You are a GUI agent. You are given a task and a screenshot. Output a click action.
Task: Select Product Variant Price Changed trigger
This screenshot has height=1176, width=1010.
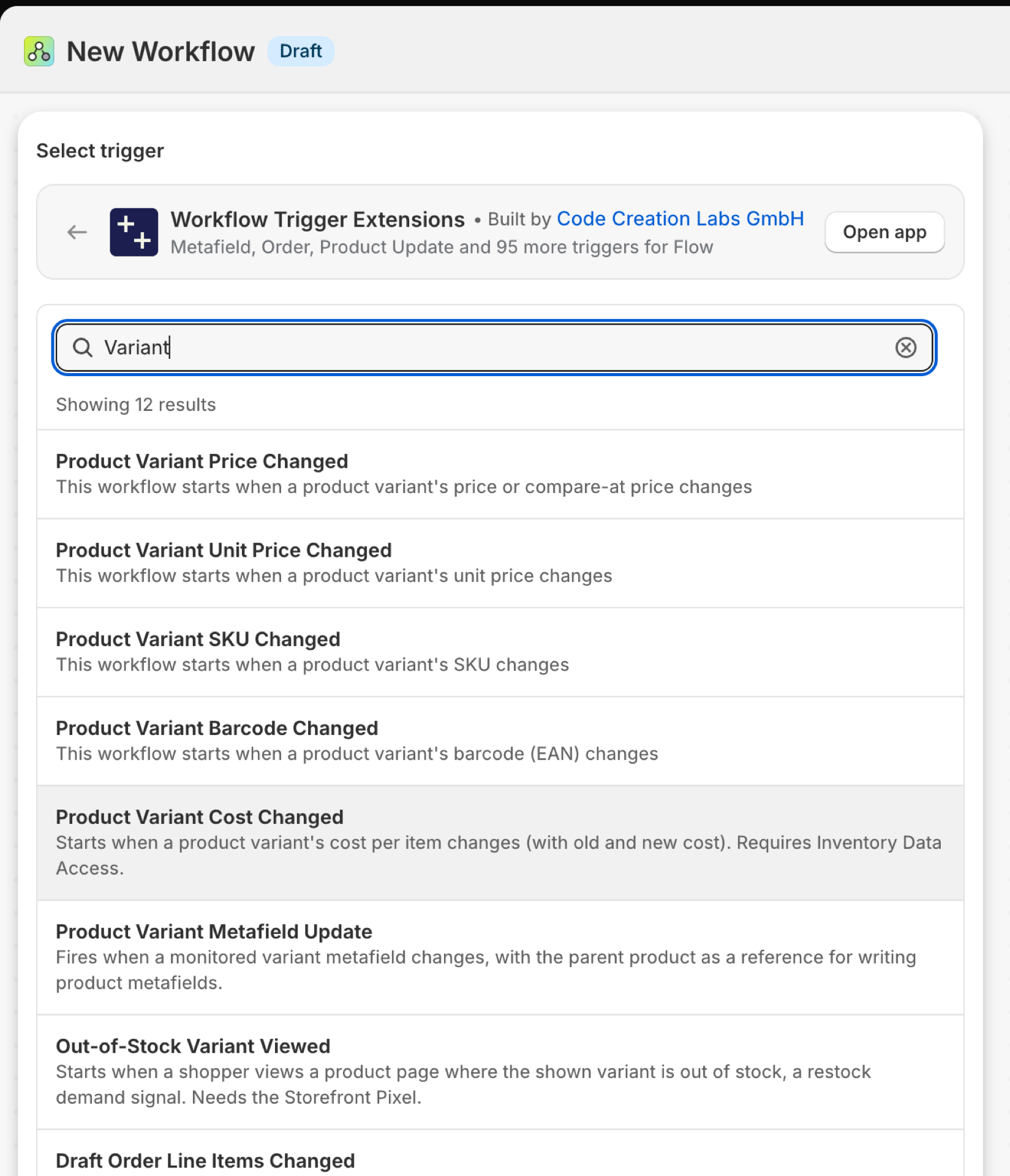[500, 474]
